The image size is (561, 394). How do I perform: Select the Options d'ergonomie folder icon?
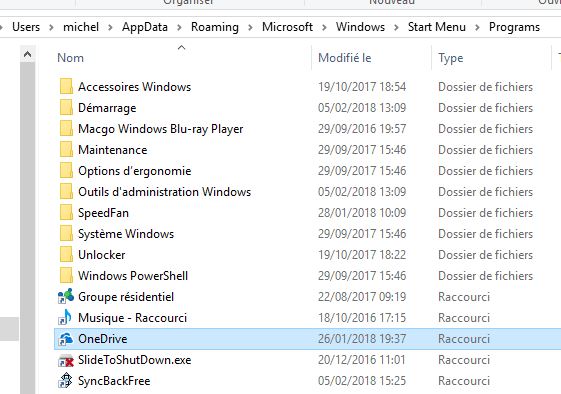click(x=66, y=171)
